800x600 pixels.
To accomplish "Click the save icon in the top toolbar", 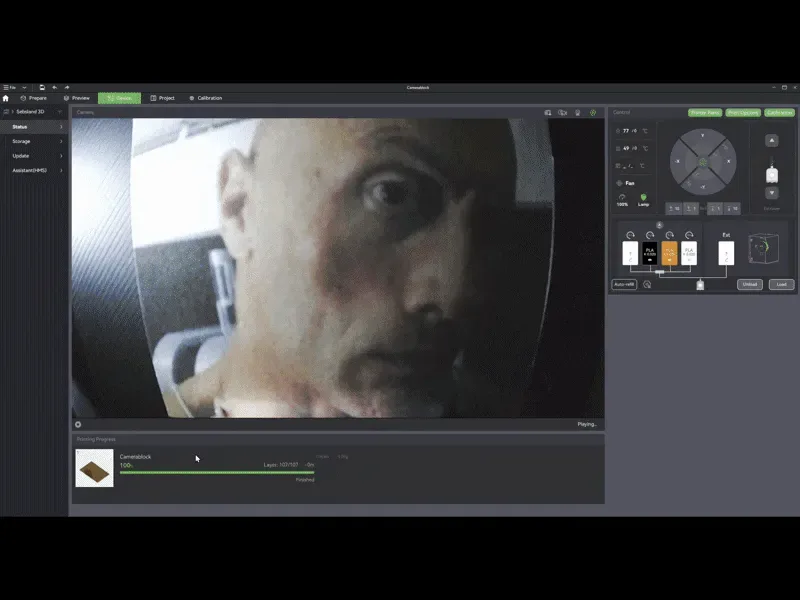I will (42, 87).
